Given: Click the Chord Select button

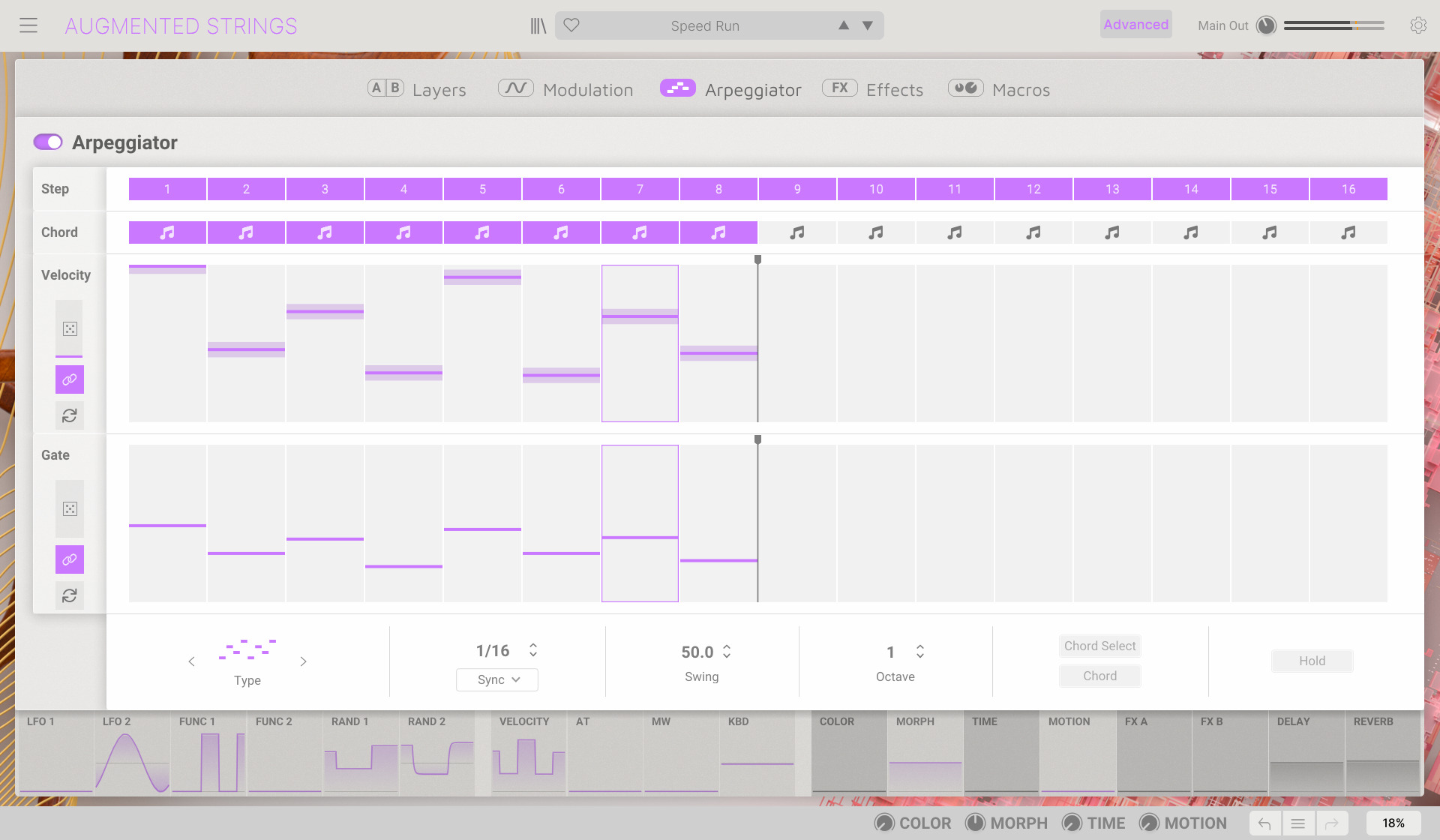Looking at the screenshot, I should (1099, 646).
